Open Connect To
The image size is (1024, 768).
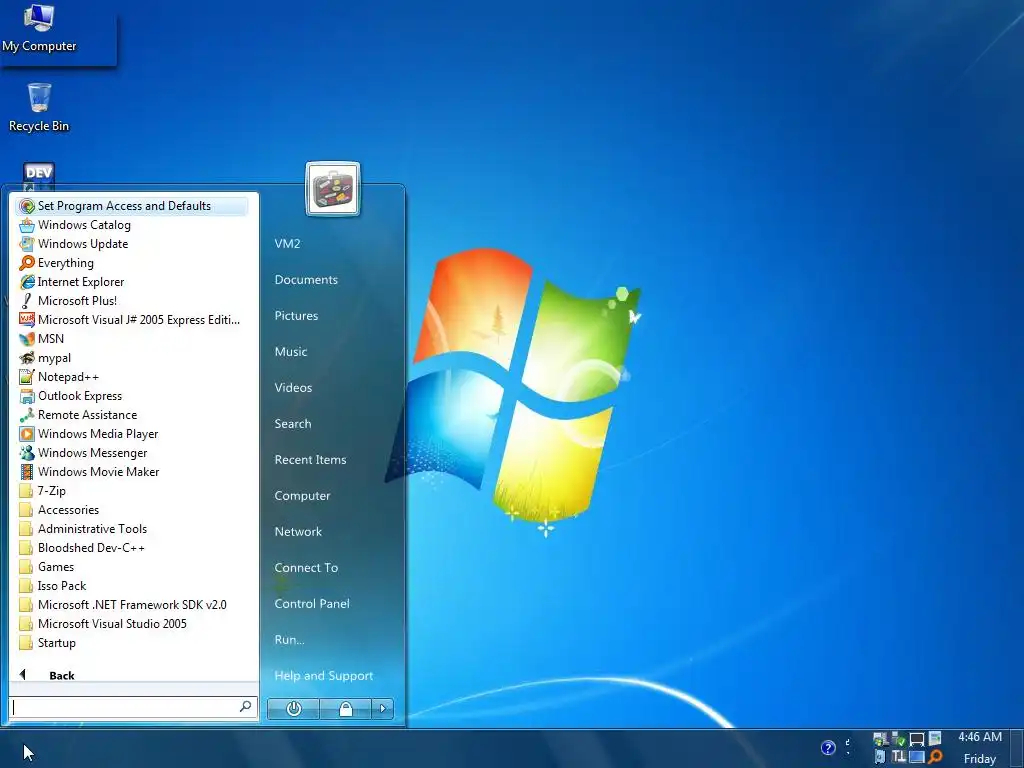pos(306,568)
